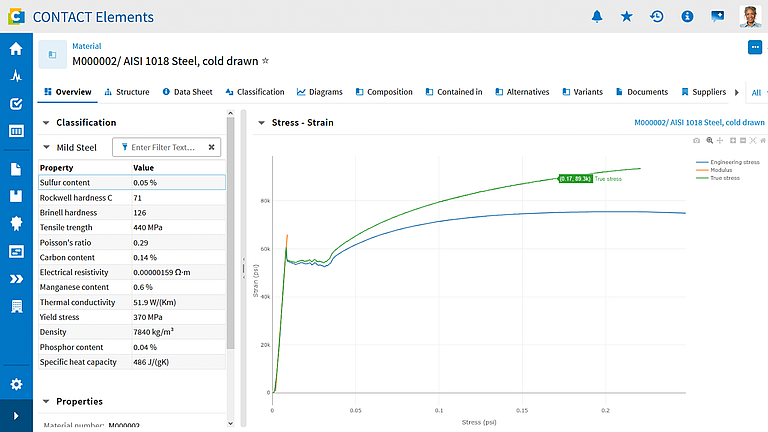Collapse the Classification section
The width and height of the screenshot is (768, 432).
(x=46, y=122)
